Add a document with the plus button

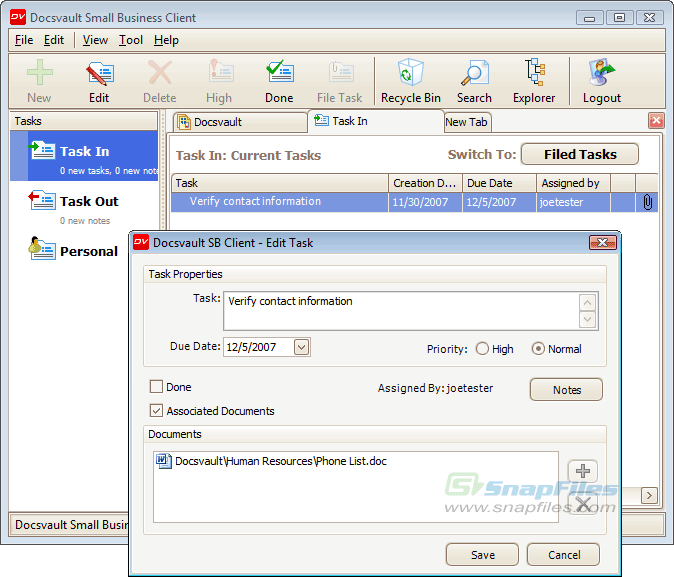583,471
